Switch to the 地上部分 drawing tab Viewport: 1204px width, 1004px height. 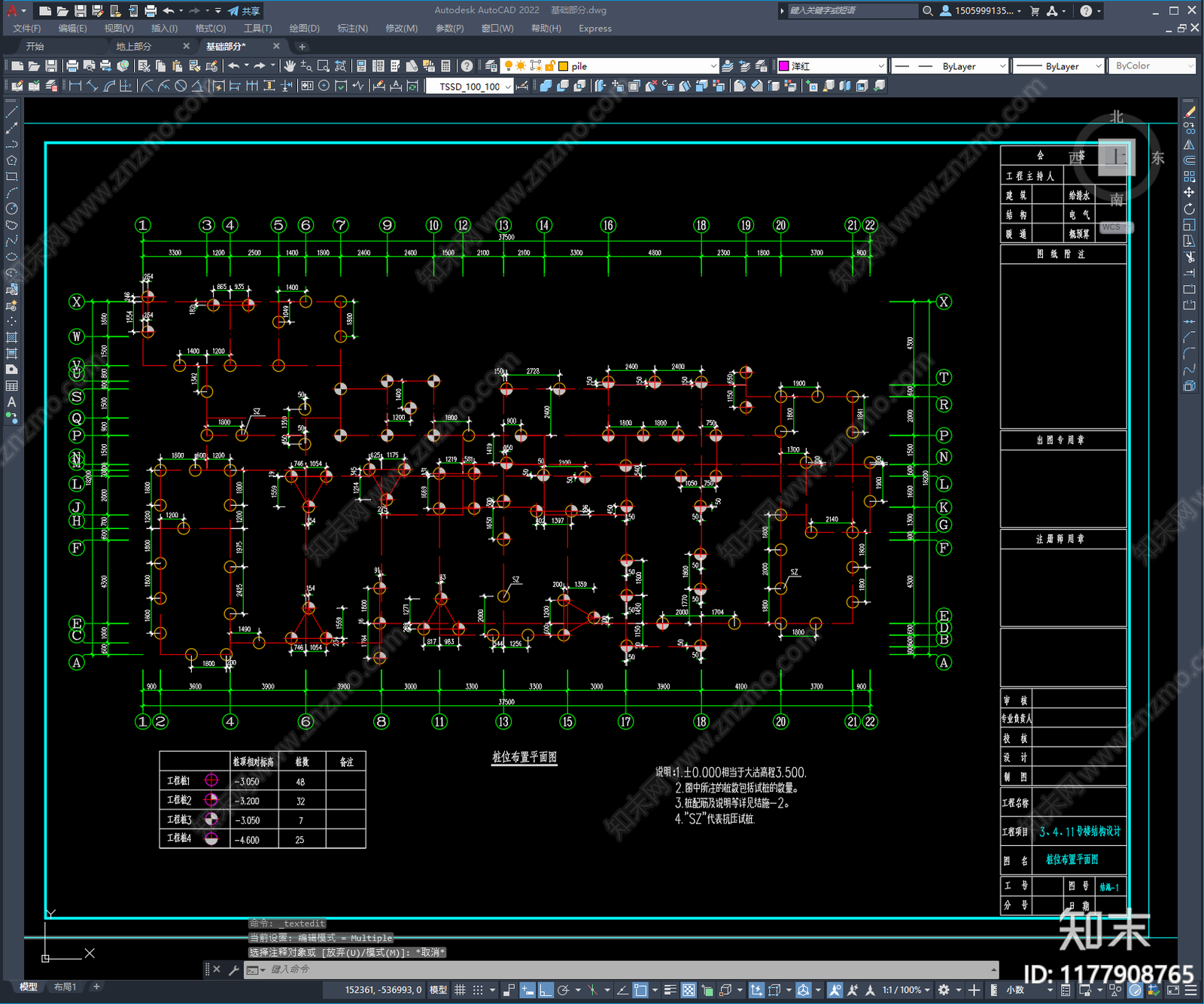(134, 47)
